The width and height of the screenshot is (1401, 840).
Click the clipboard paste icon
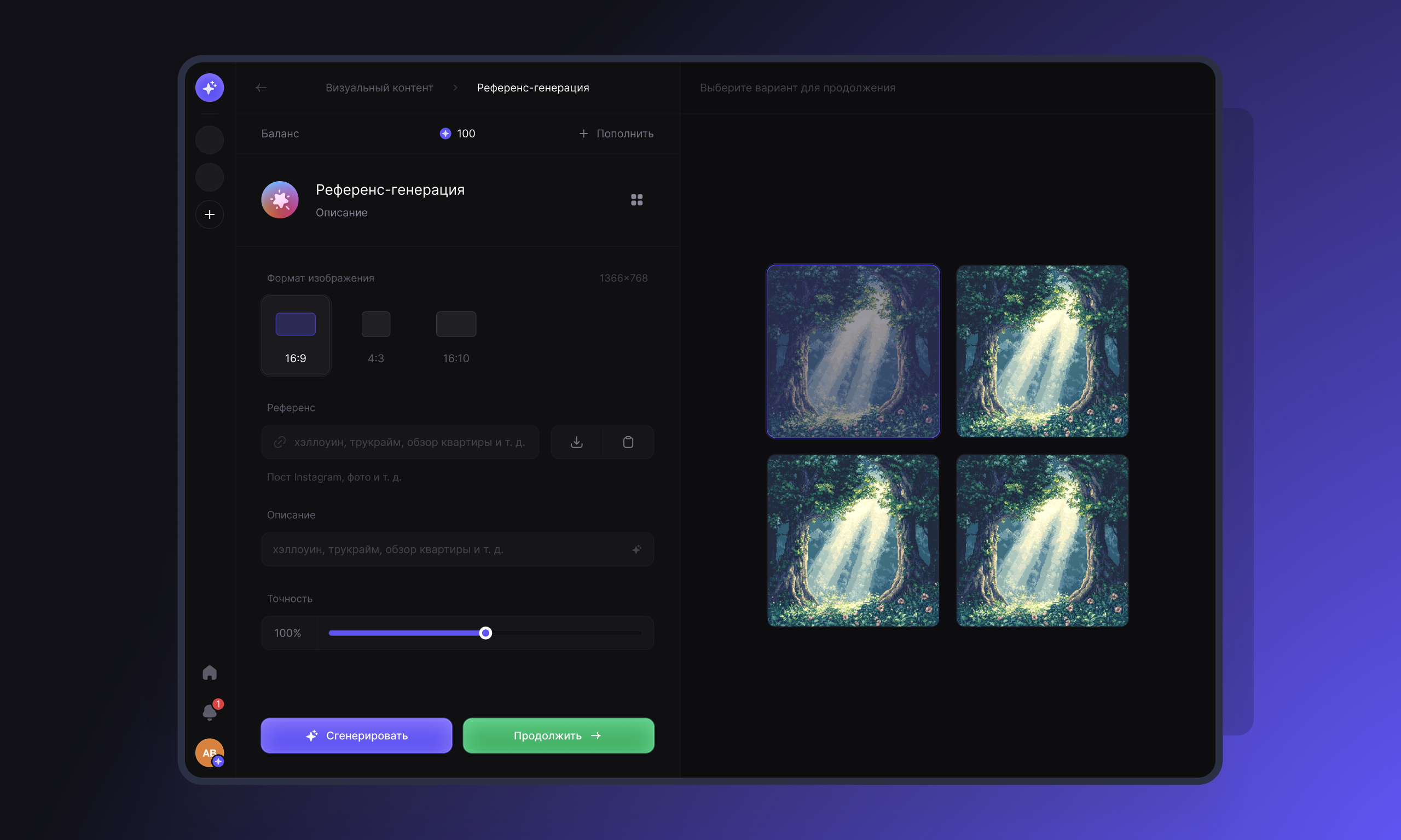[628, 442]
